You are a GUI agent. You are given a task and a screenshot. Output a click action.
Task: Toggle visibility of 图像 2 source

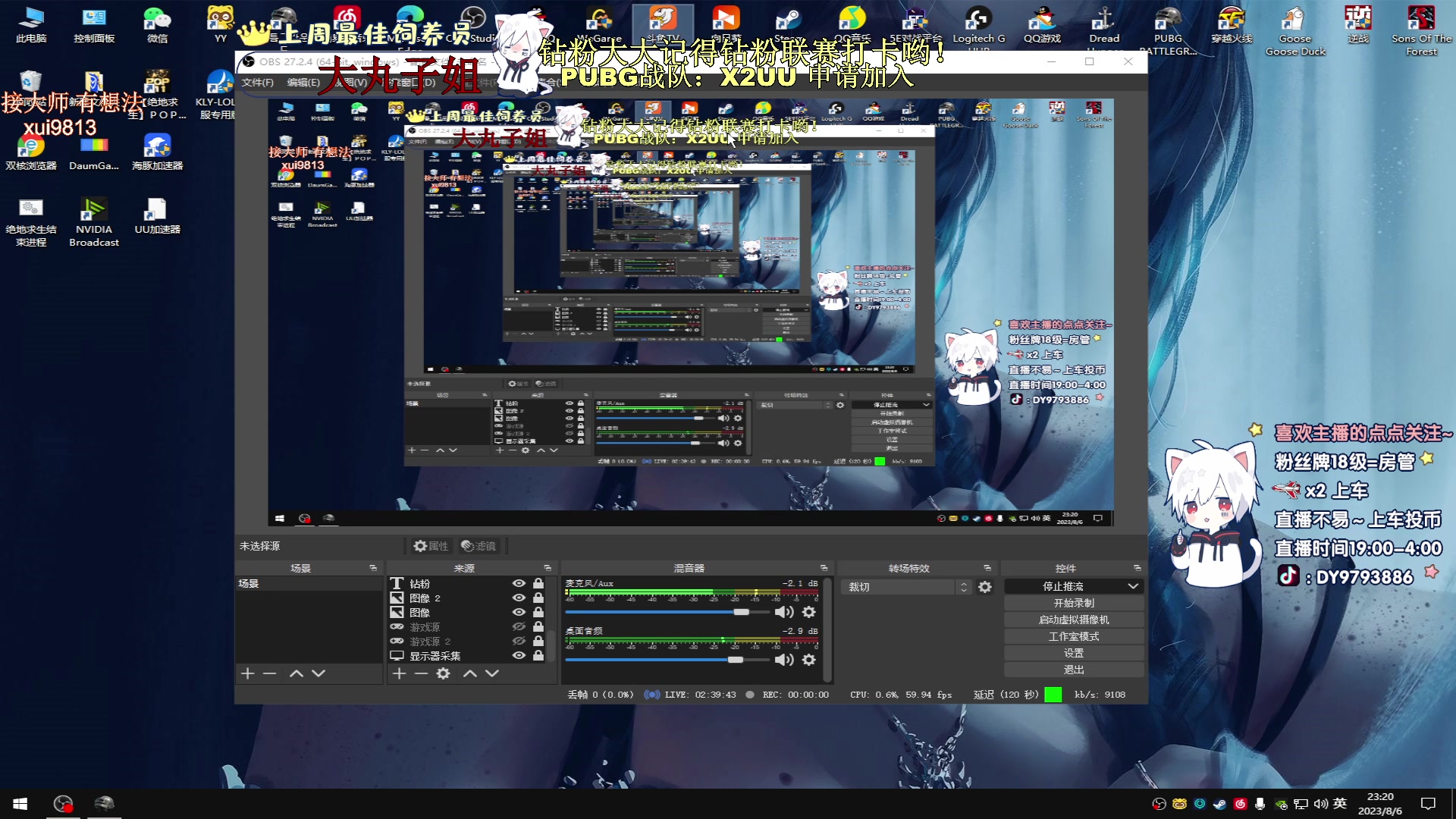519,598
